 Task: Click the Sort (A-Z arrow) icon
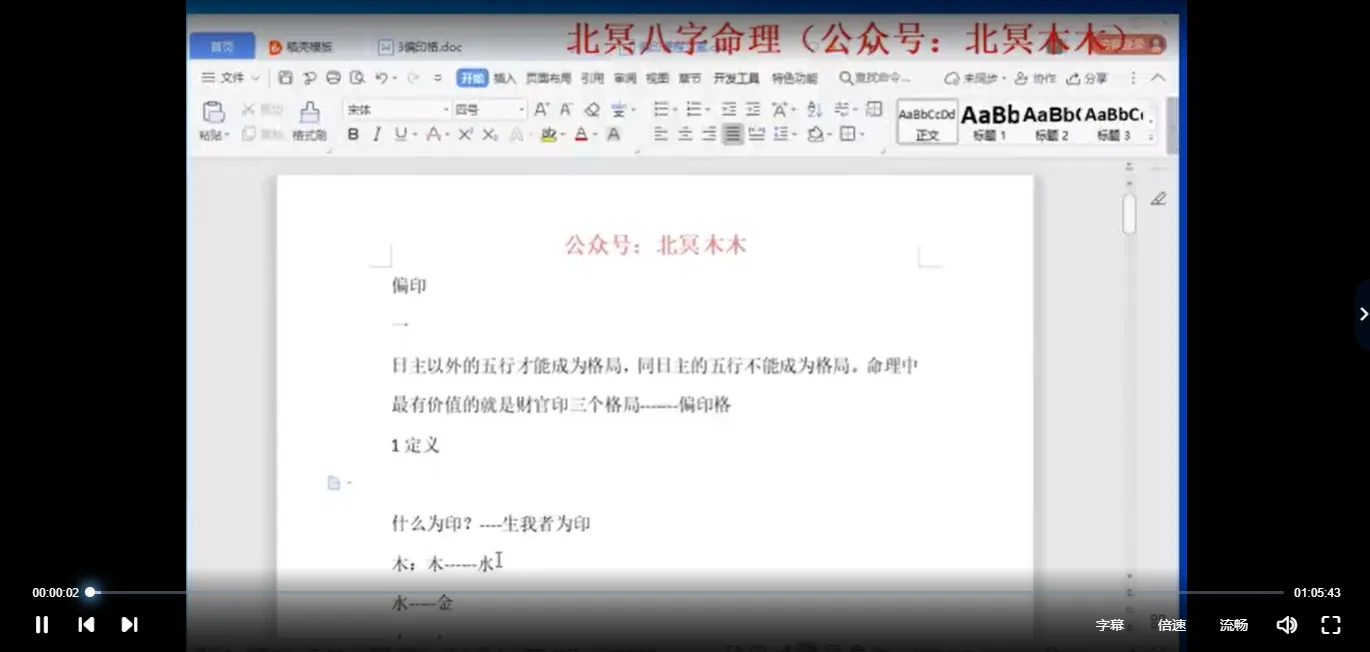pyautogui.click(x=813, y=109)
